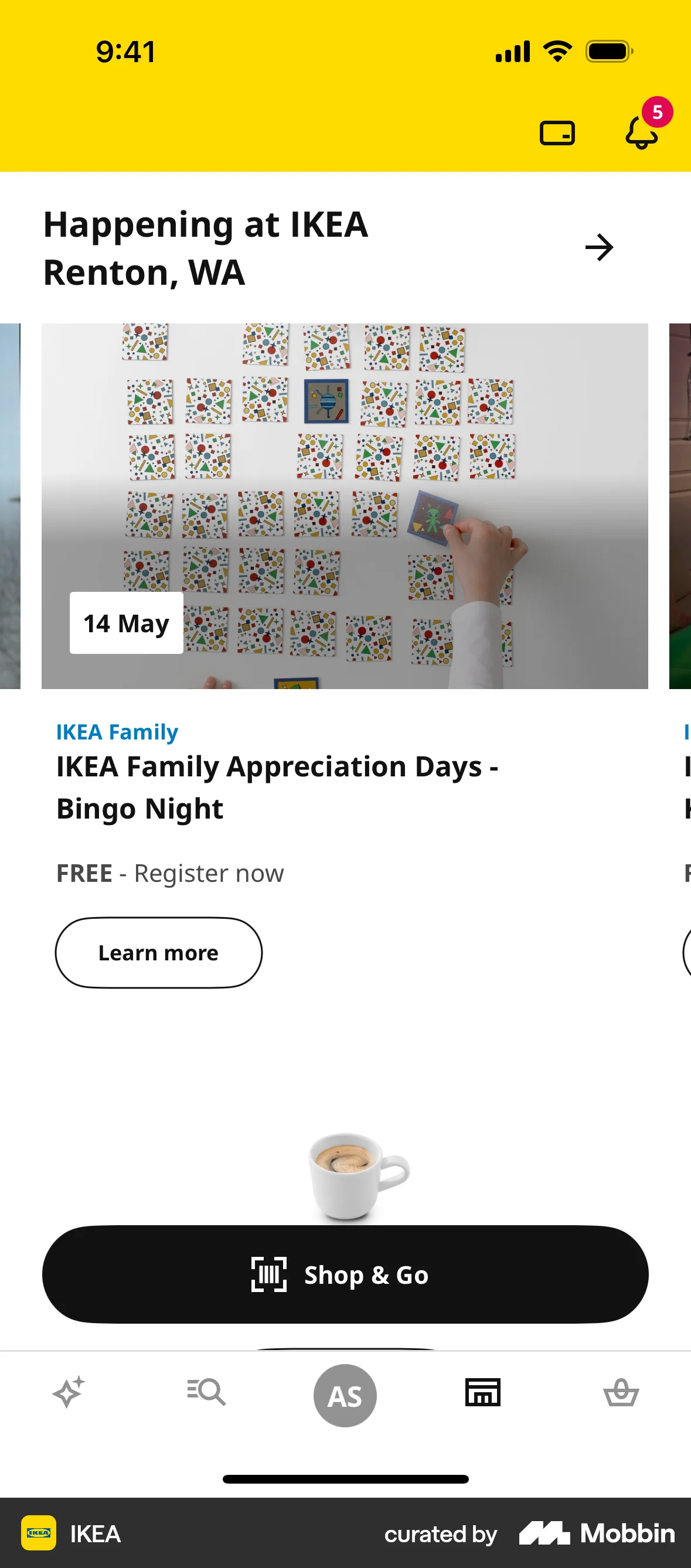691x1568 pixels.
Task: Tap the notification badge showing 5
Action: tap(657, 111)
